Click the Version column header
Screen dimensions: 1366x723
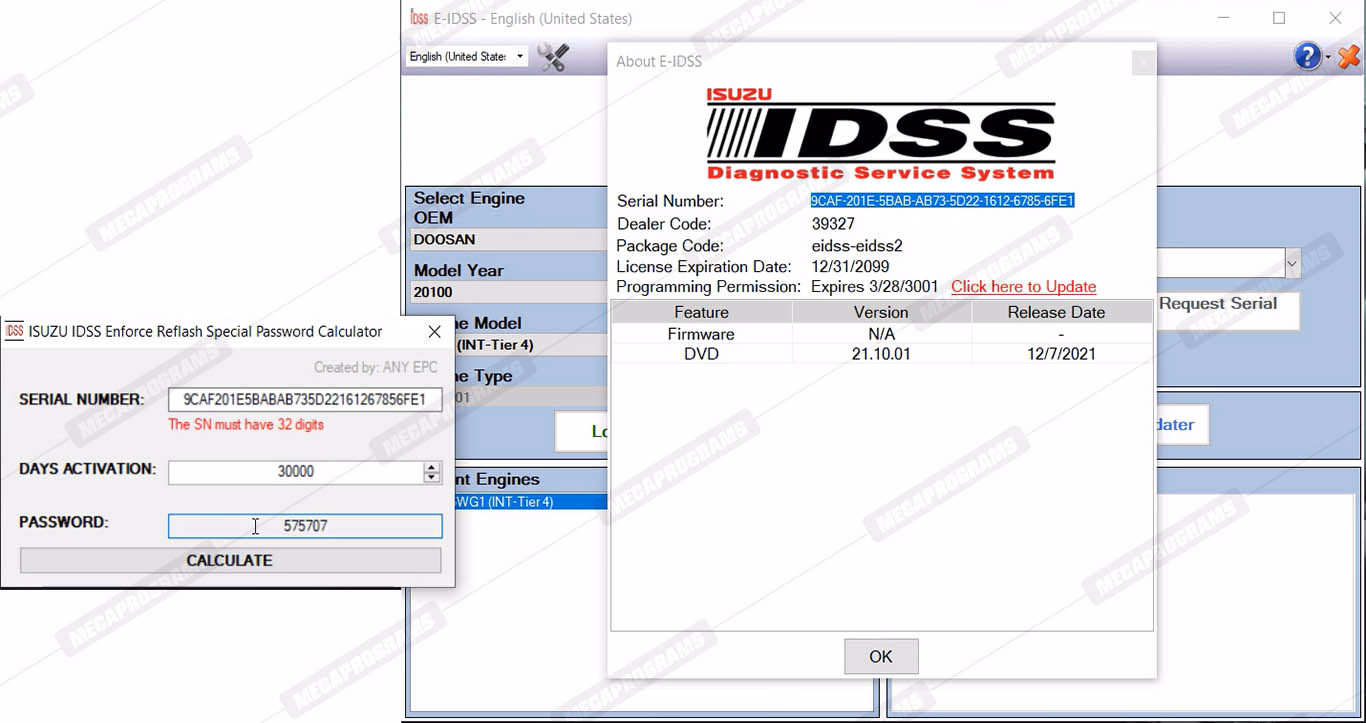[881, 312]
